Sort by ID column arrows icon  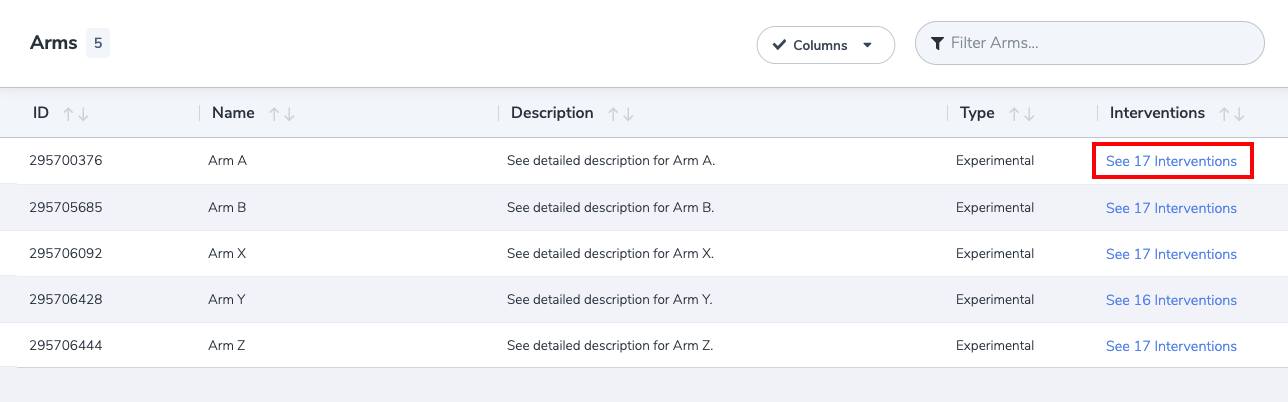tap(76, 114)
